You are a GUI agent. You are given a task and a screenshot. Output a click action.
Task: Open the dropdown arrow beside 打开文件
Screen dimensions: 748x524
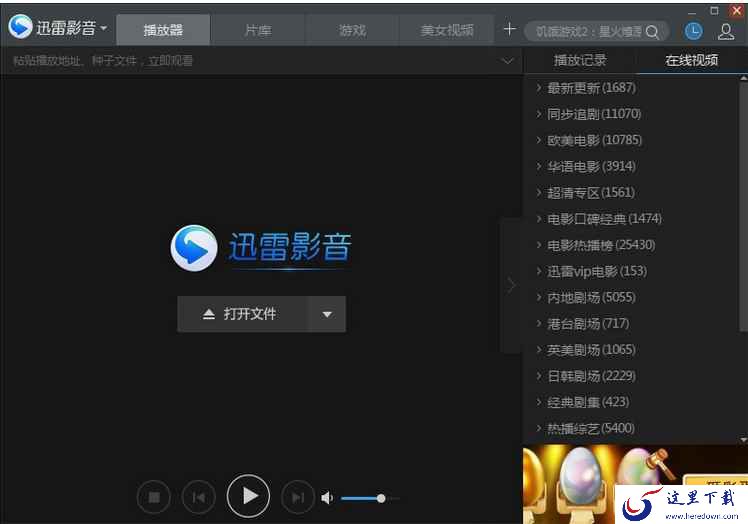(x=327, y=314)
